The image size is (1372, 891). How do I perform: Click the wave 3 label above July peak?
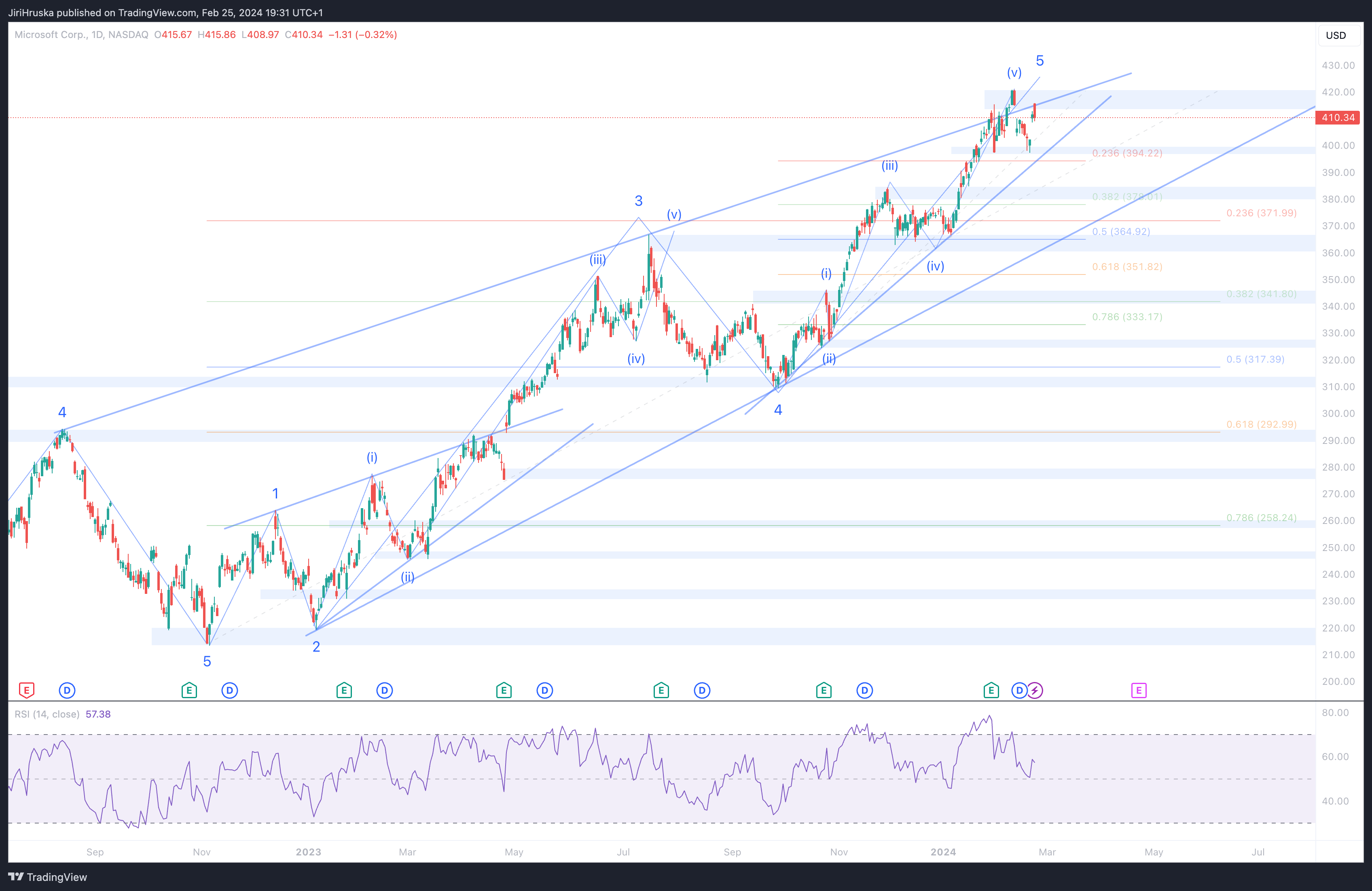click(x=638, y=201)
